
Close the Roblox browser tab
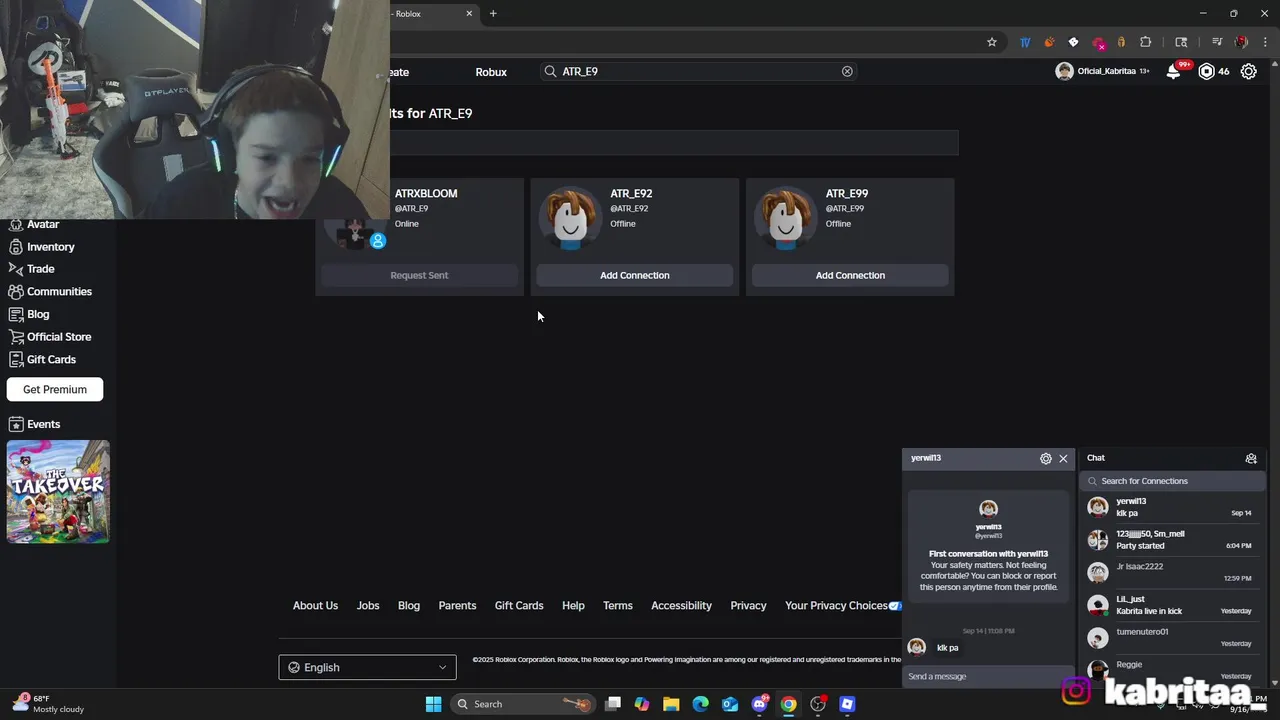[469, 14]
